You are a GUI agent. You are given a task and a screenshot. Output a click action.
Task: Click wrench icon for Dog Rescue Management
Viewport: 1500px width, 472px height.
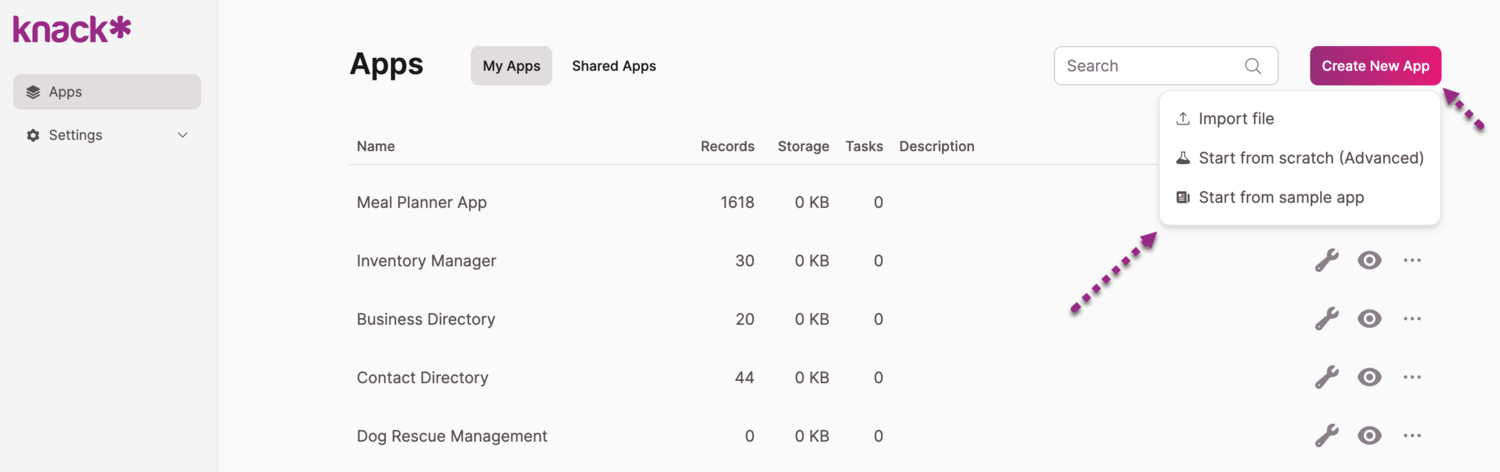click(x=1326, y=436)
